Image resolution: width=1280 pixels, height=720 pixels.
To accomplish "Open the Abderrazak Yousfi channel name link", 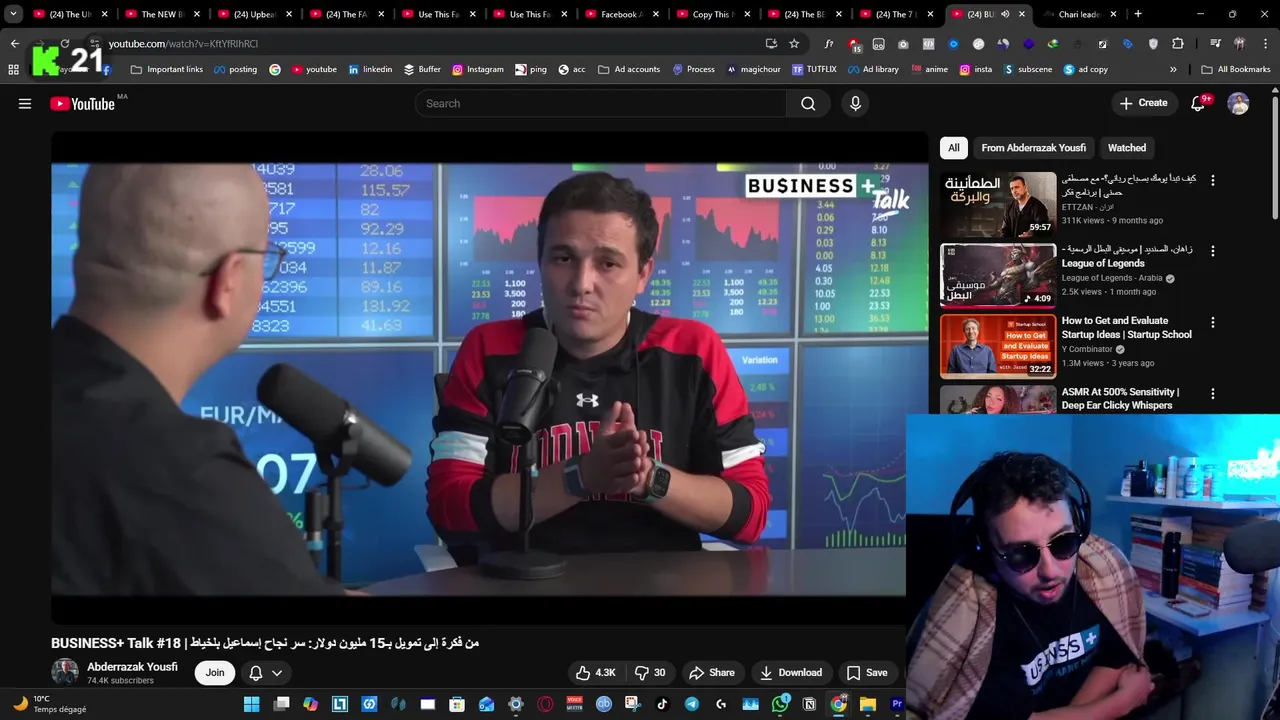I will [x=132, y=667].
